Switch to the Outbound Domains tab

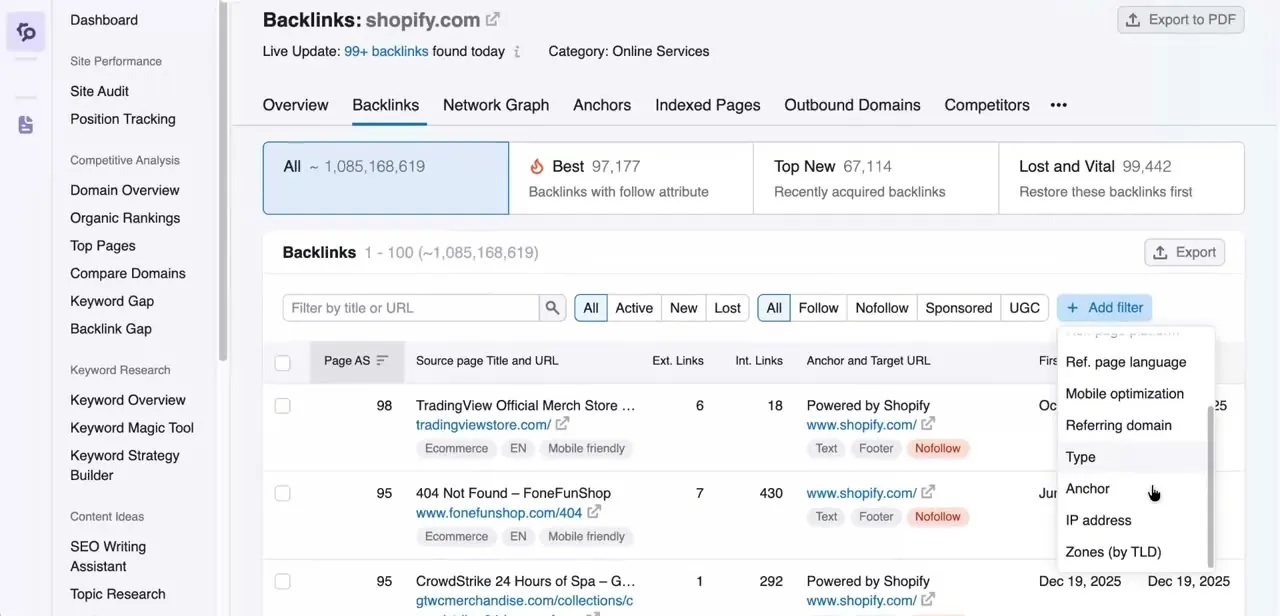[852, 105]
